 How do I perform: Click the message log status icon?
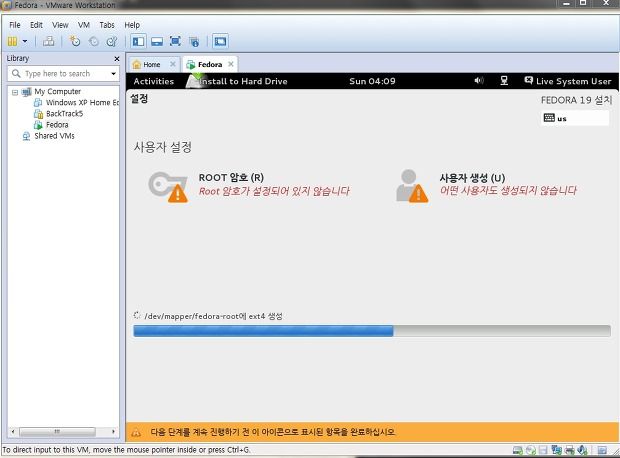click(602, 450)
